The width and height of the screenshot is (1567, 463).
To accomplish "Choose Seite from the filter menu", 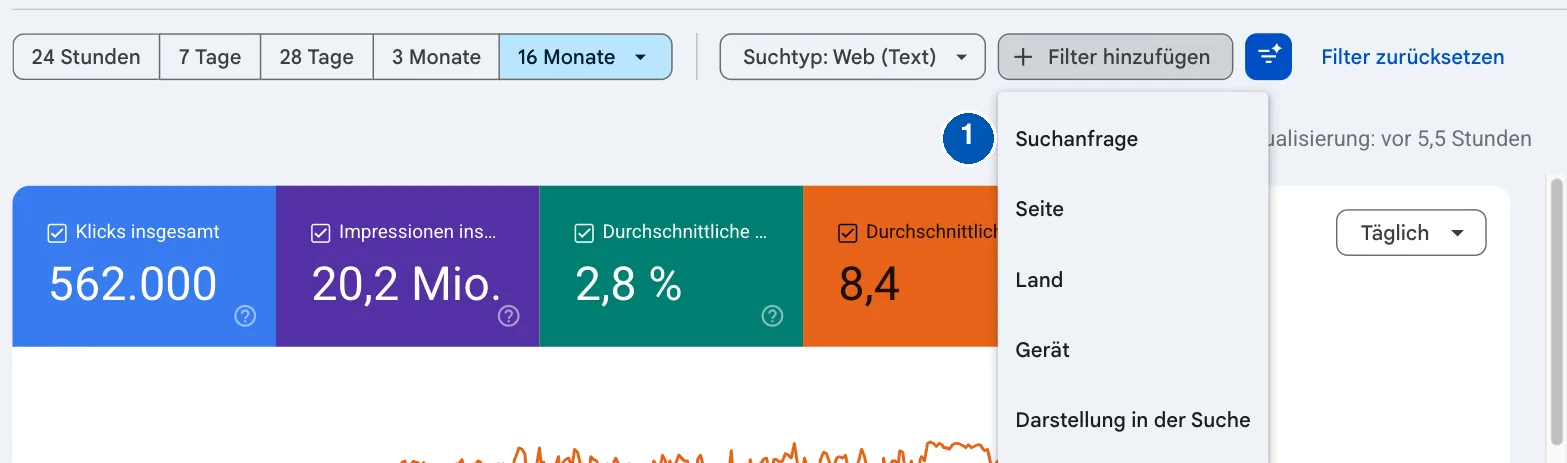I will pyautogui.click(x=1133, y=209).
